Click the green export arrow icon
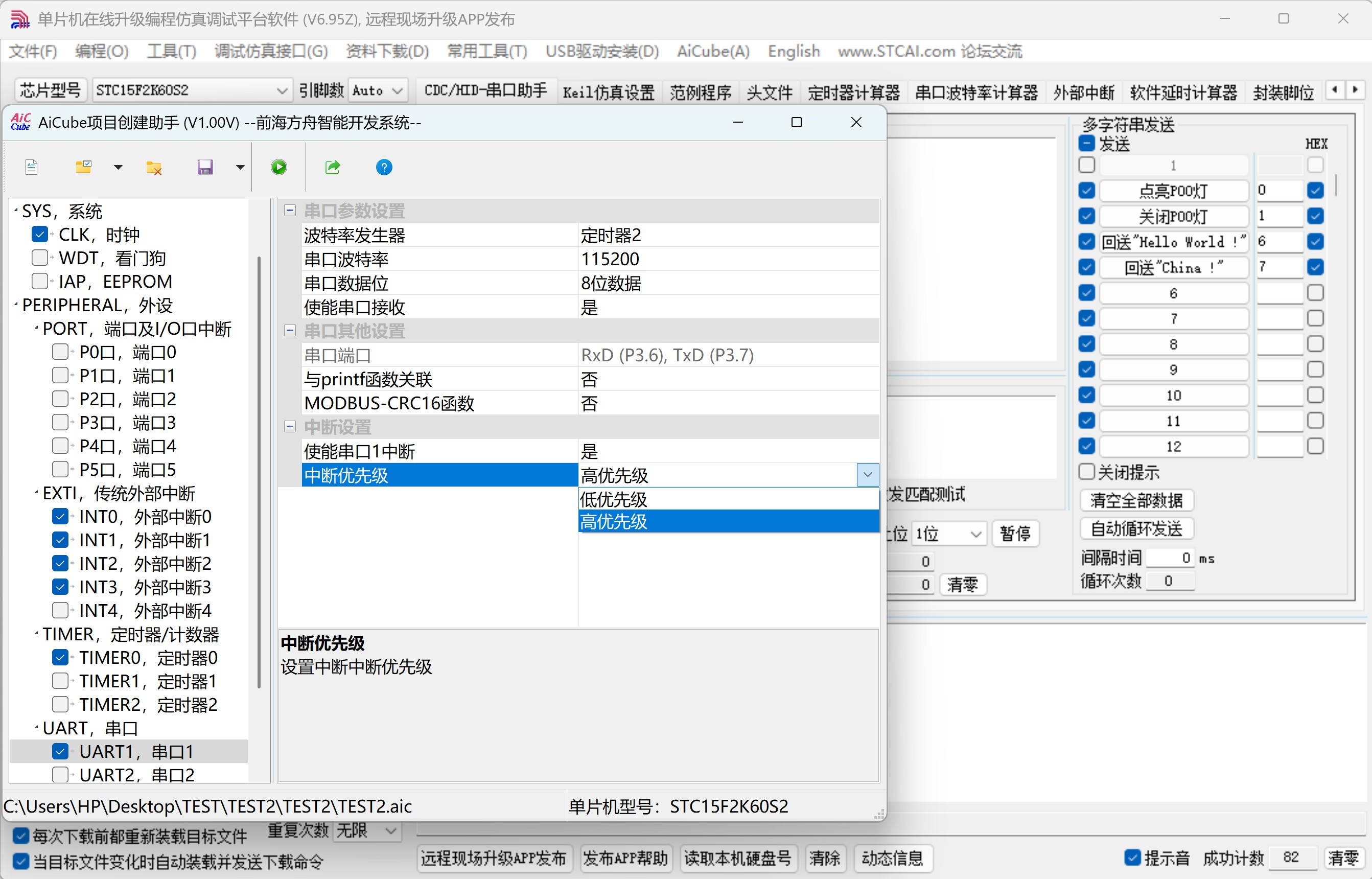1372x879 pixels. (x=332, y=167)
